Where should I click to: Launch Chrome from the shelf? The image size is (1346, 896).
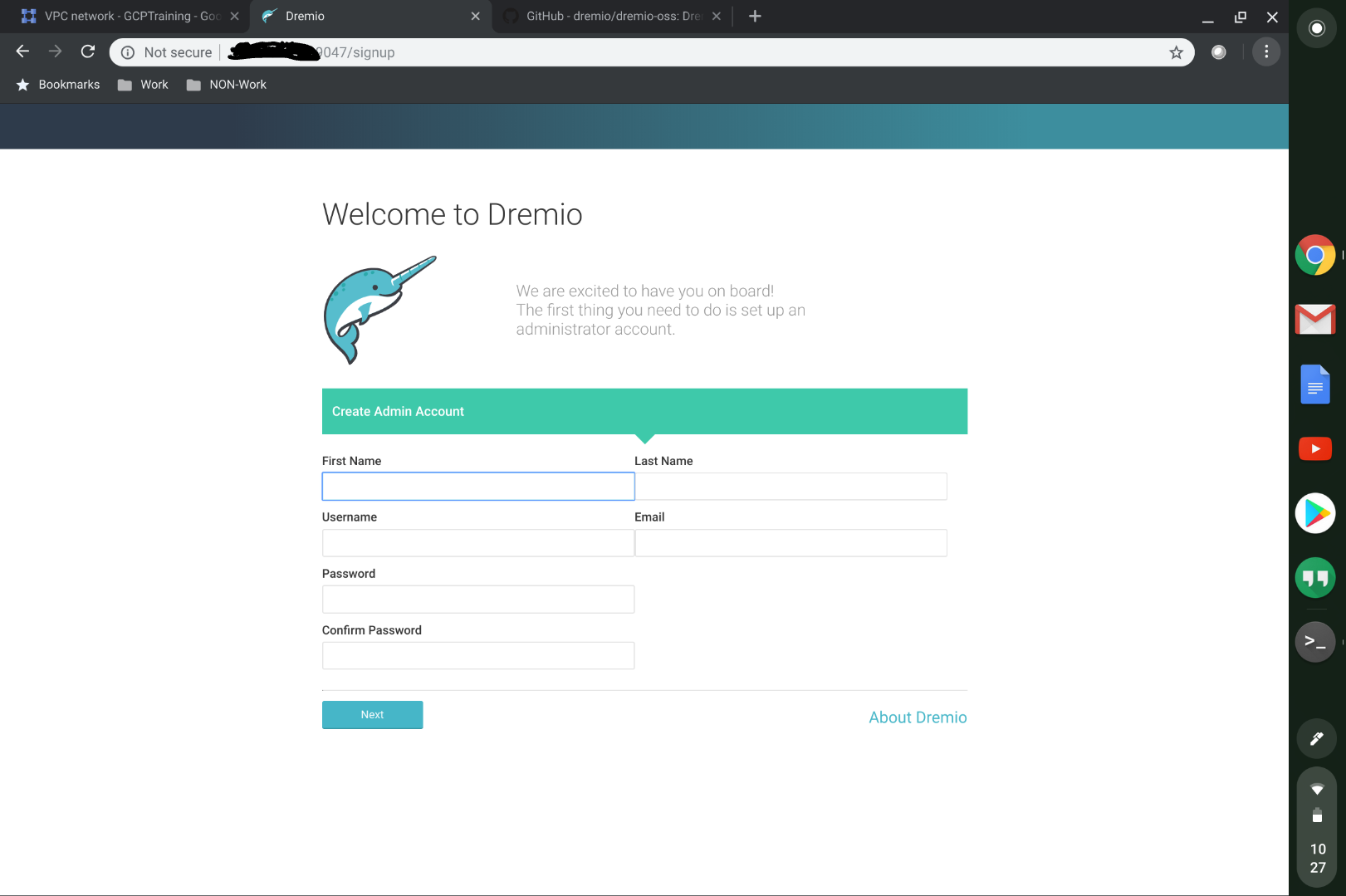tap(1315, 256)
